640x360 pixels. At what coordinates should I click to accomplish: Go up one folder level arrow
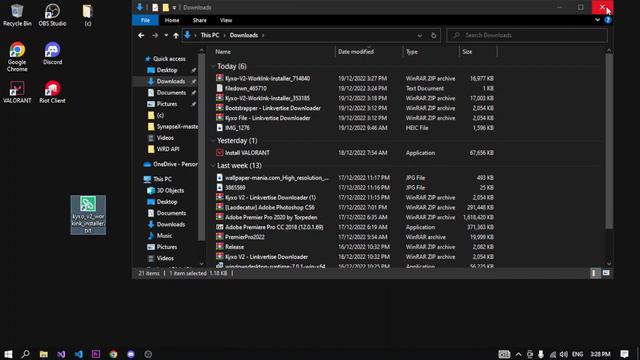click(176, 36)
